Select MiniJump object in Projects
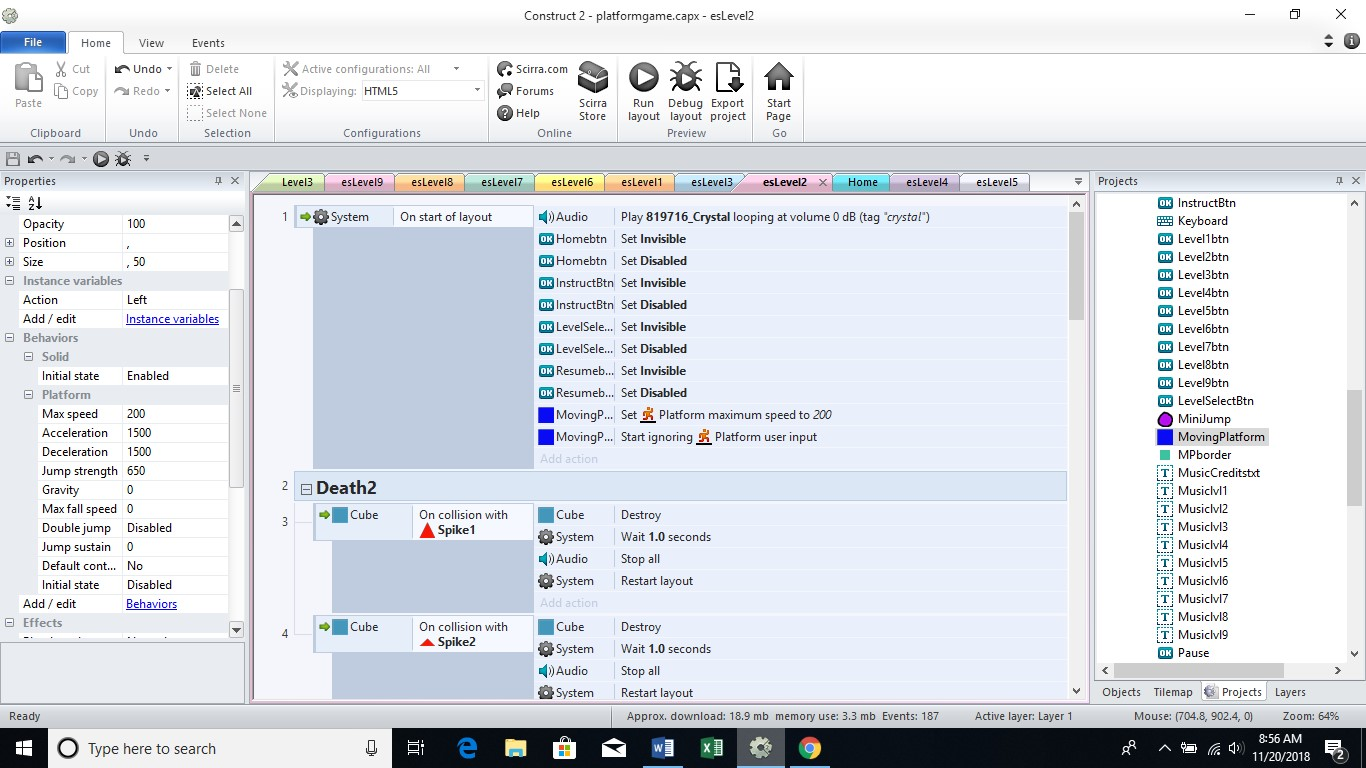The height and width of the screenshot is (768, 1366). click(1193, 419)
